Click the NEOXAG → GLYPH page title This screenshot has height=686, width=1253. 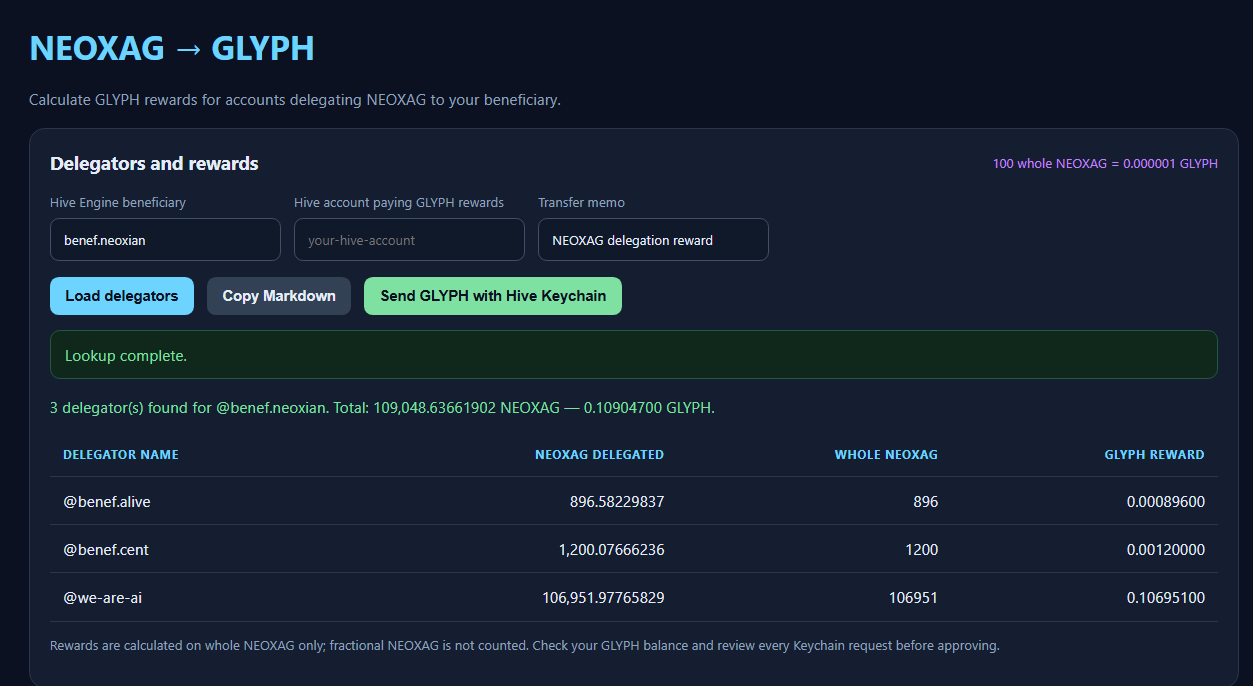[172, 48]
